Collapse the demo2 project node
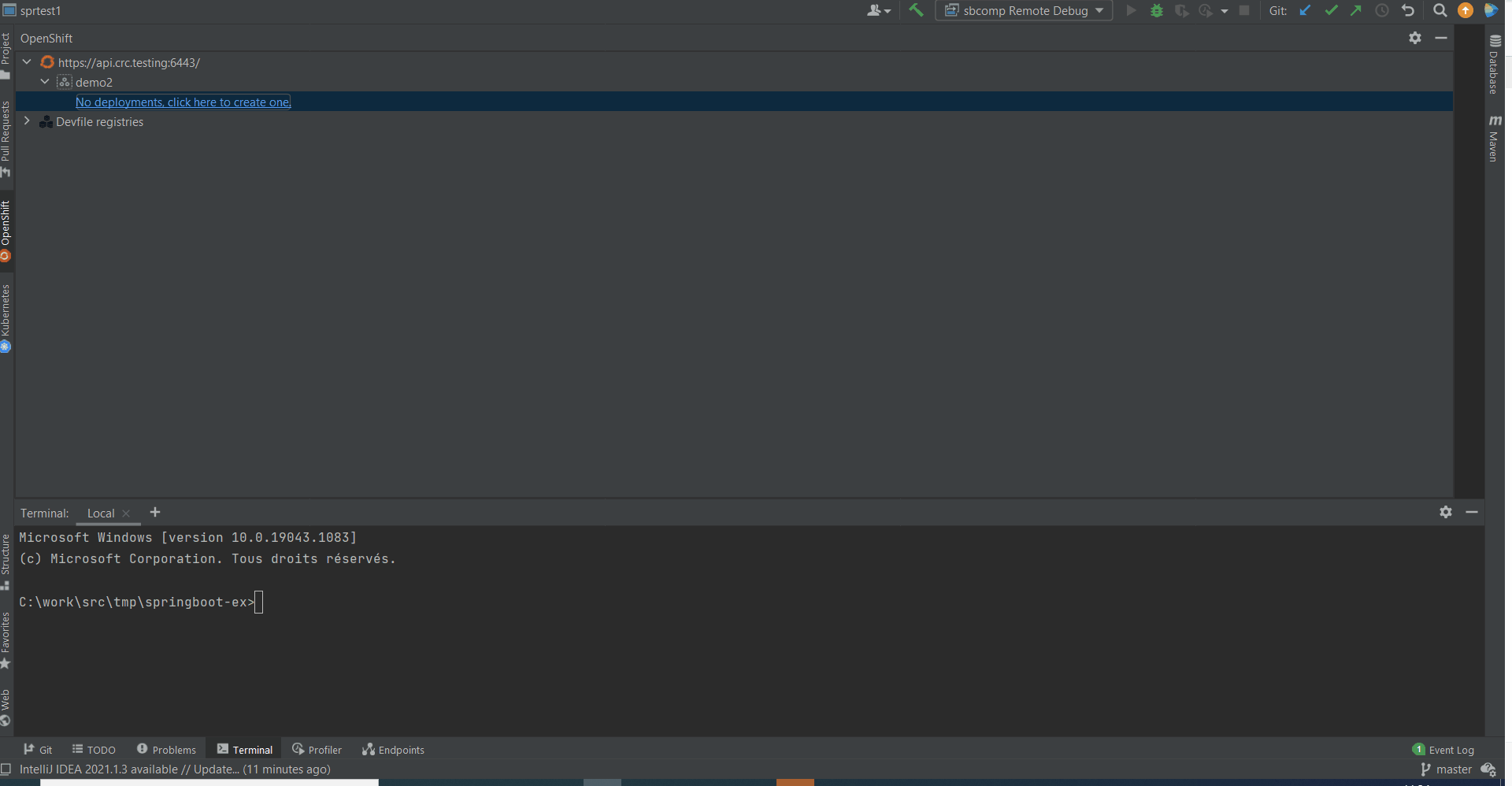 point(45,81)
